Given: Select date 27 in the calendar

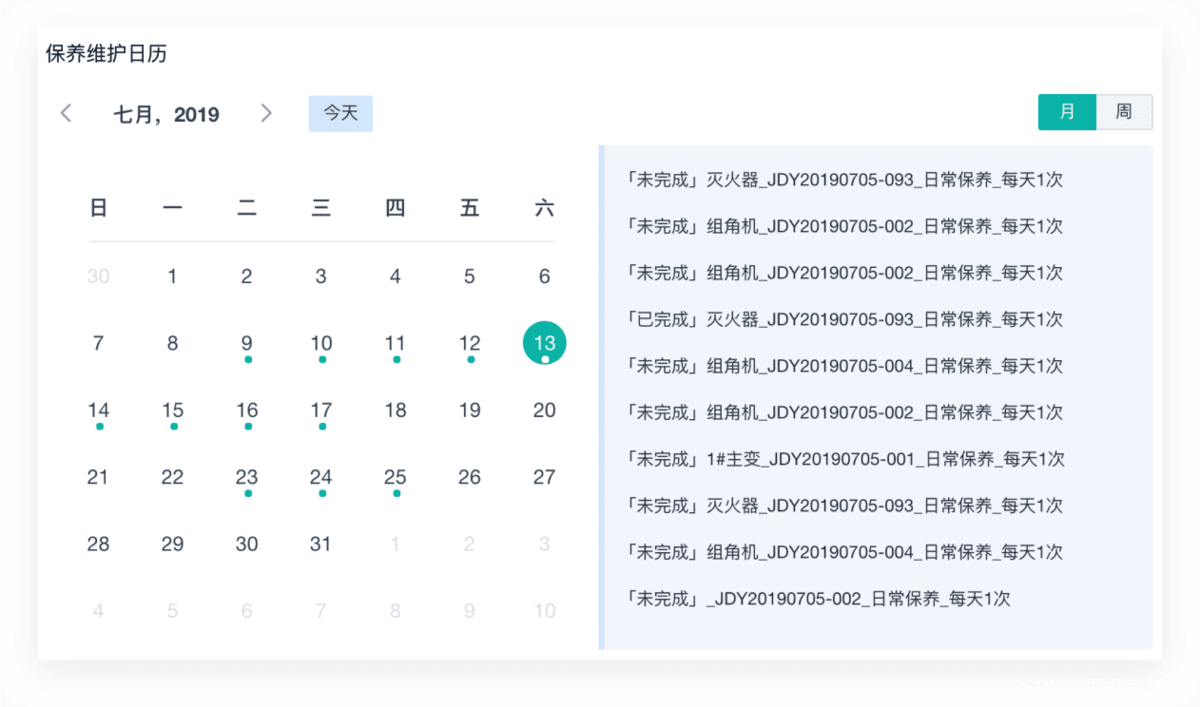Looking at the screenshot, I should tap(544, 477).
